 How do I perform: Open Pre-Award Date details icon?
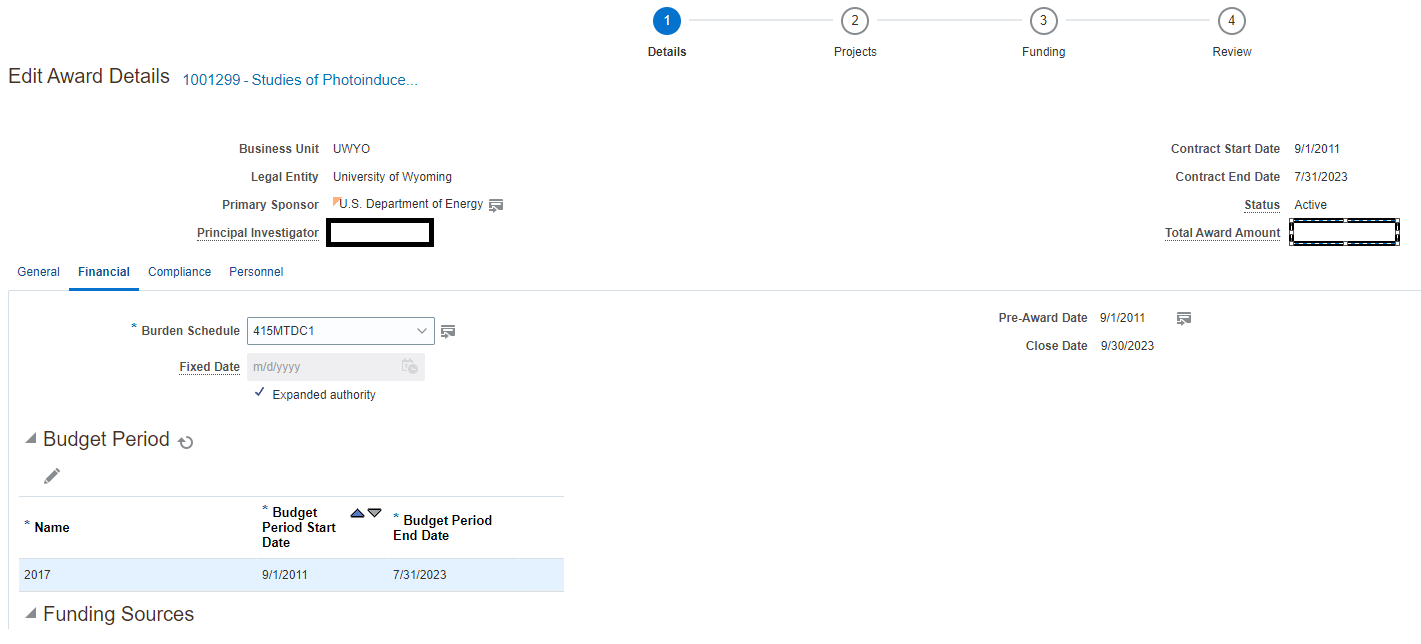(x=1184, y=319)
